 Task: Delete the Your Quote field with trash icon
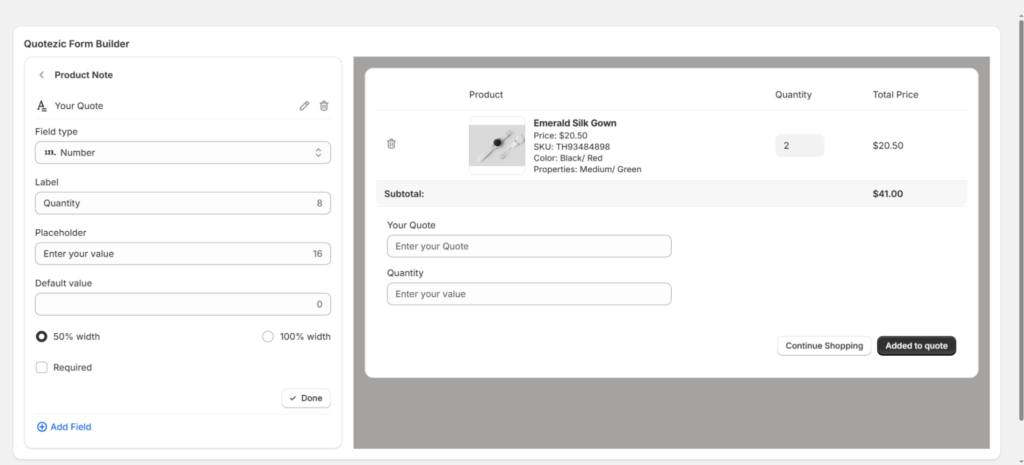(324, 106)
